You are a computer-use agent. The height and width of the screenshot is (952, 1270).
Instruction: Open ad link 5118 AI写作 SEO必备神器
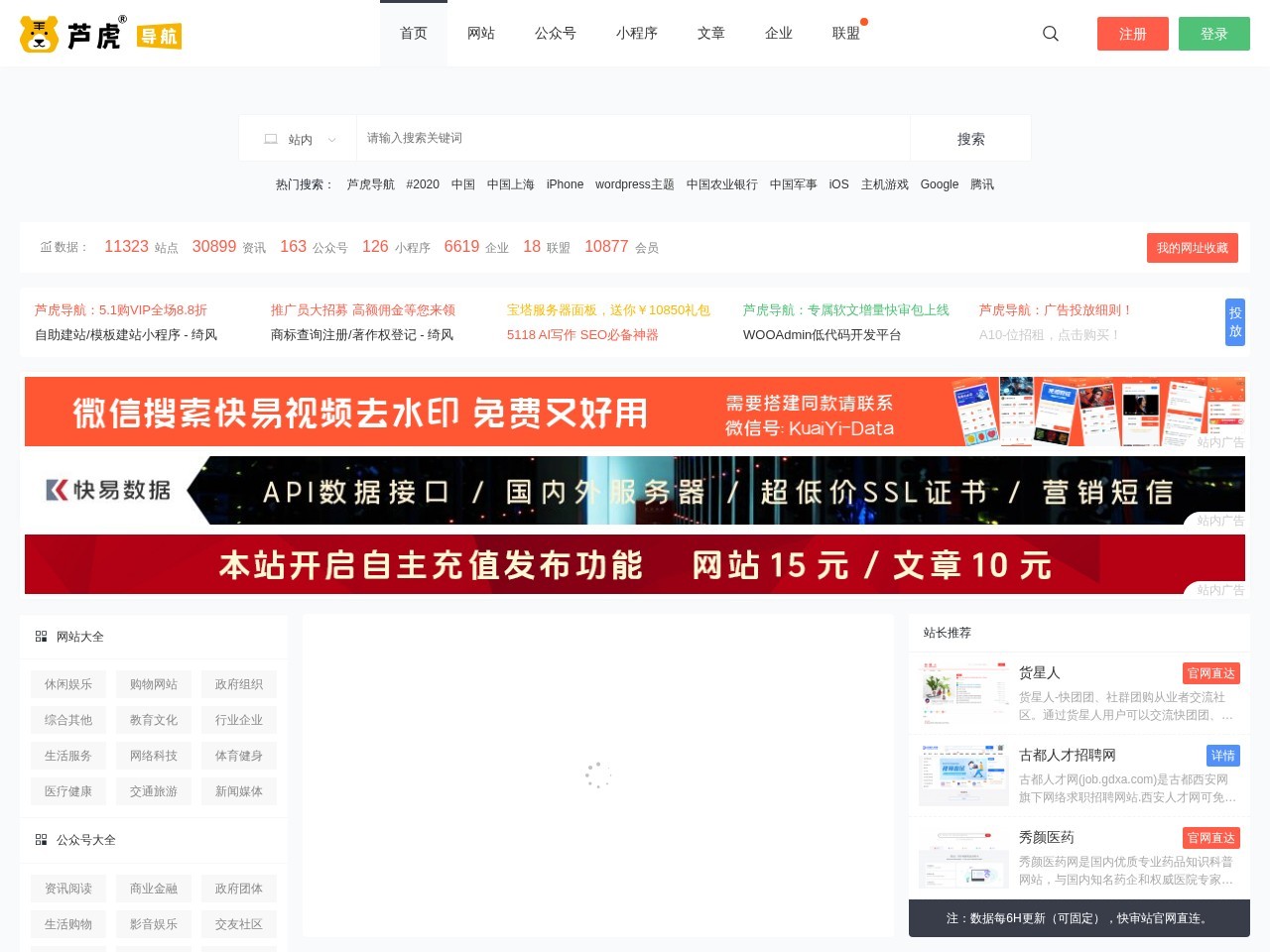pos(582,335)
